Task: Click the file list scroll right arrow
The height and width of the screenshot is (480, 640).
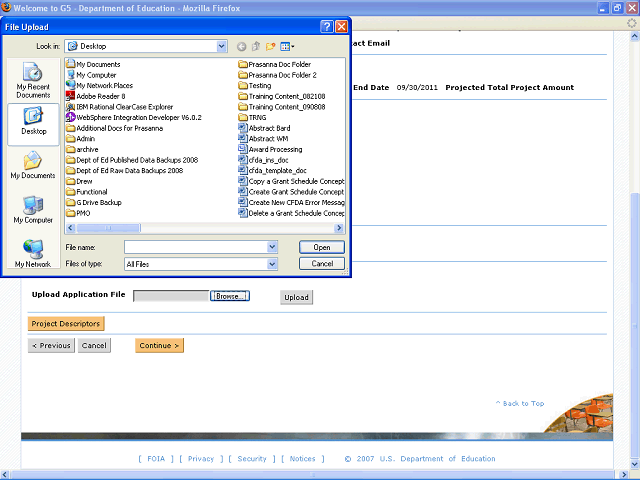Action: [x=339, y=228]
